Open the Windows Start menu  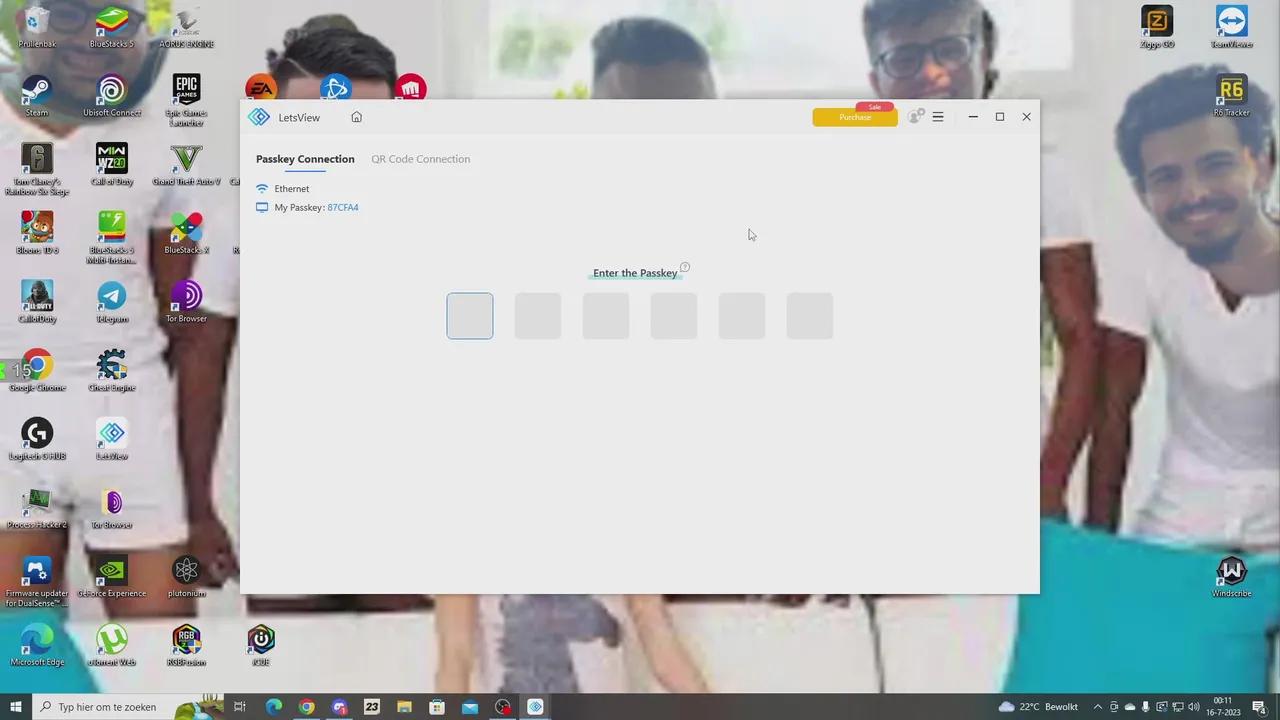point(16,707)
